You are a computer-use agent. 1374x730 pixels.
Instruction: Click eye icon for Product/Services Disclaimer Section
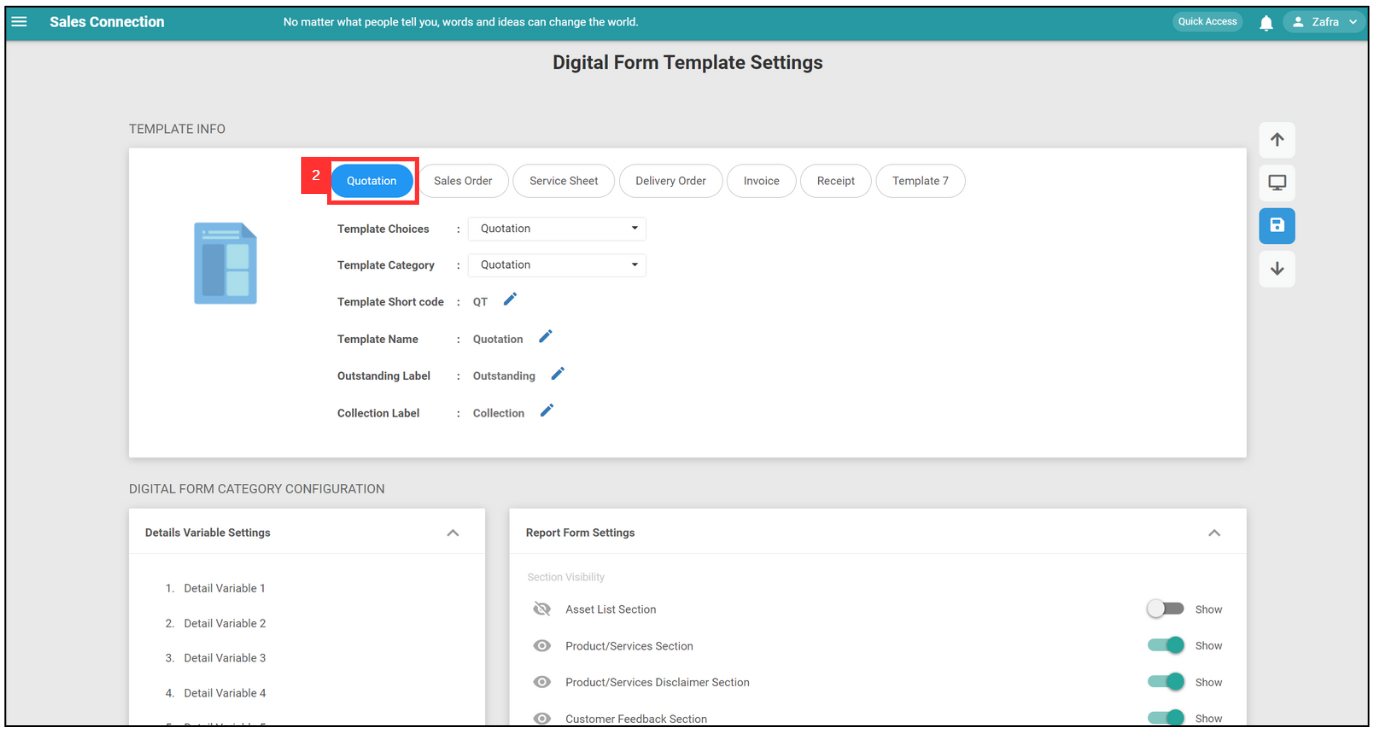[542, 682]
